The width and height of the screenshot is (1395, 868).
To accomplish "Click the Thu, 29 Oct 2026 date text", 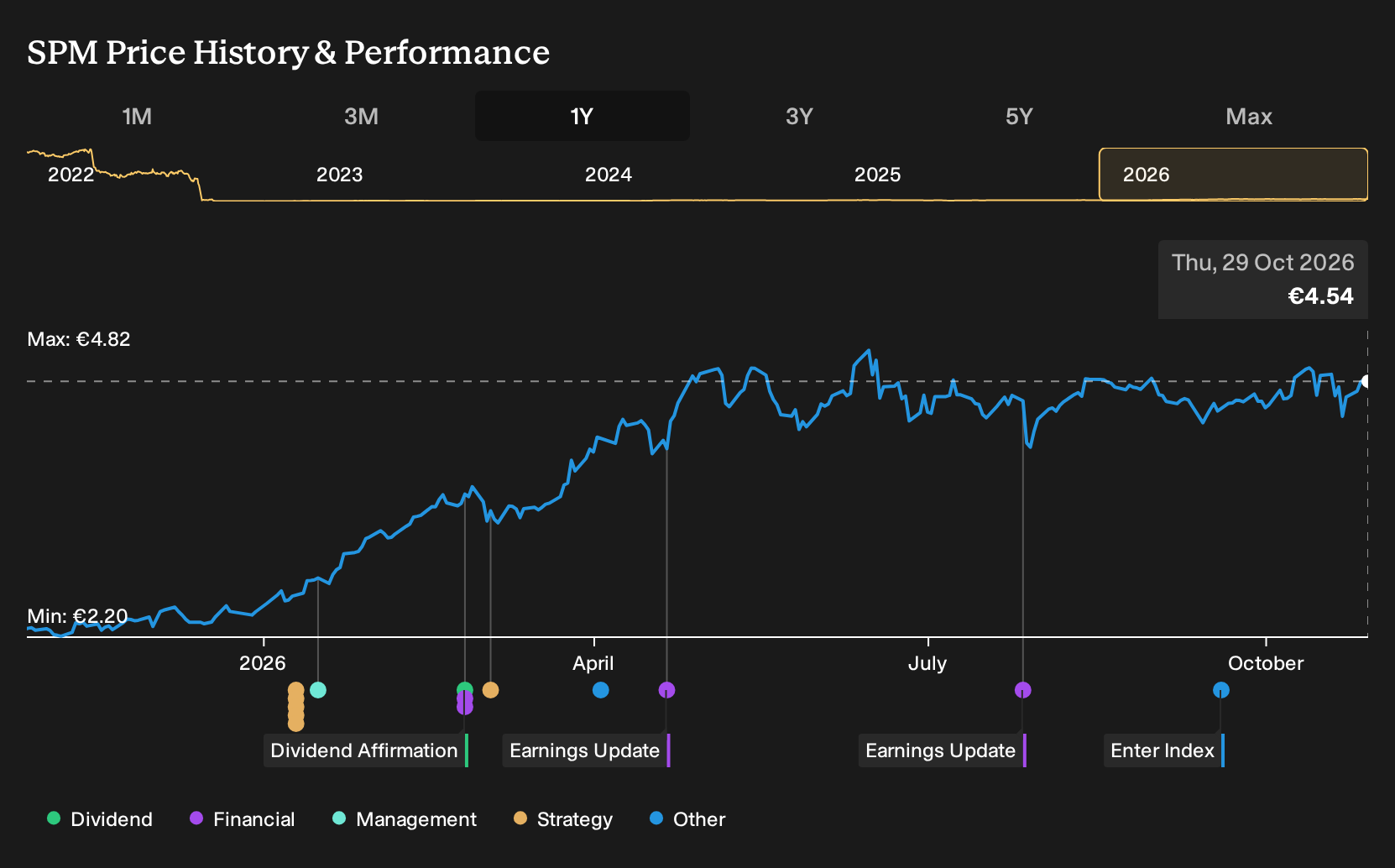I will [x=1262, y=263].
